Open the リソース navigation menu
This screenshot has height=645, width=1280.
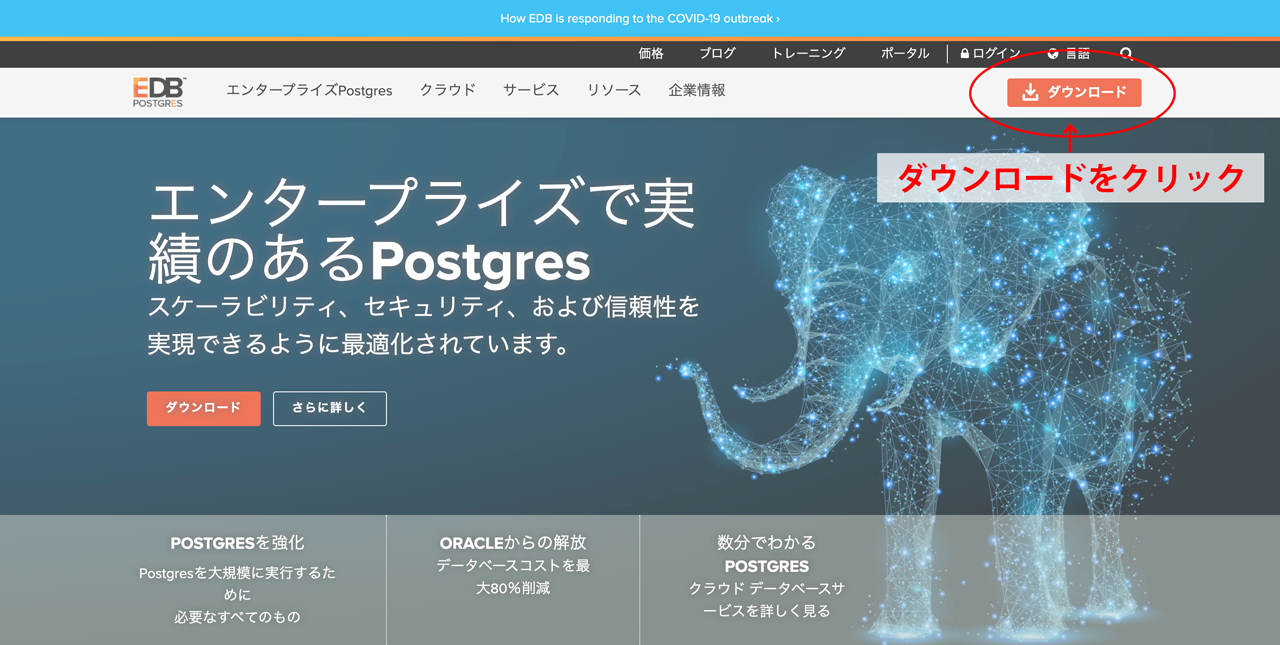pos(614,90)
